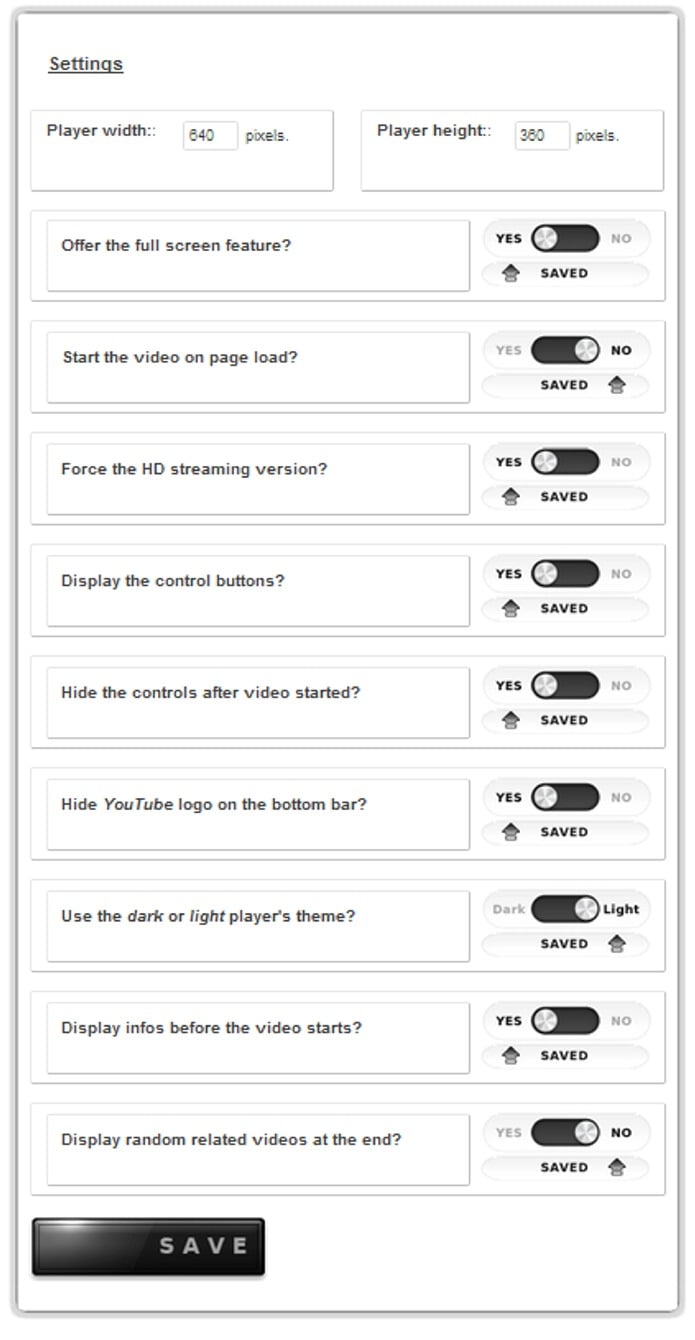Viewport: 695px width, 1340px height.
Task: Click the arrow icon in display infos row
Action: pyautogui.click(x=511, y=1056)
